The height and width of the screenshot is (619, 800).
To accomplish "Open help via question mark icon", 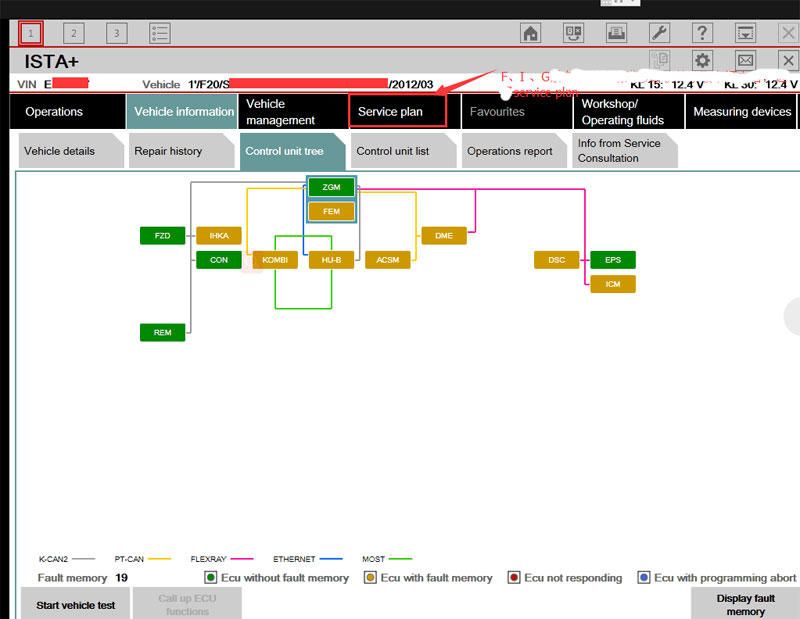I will coord(702,33).
